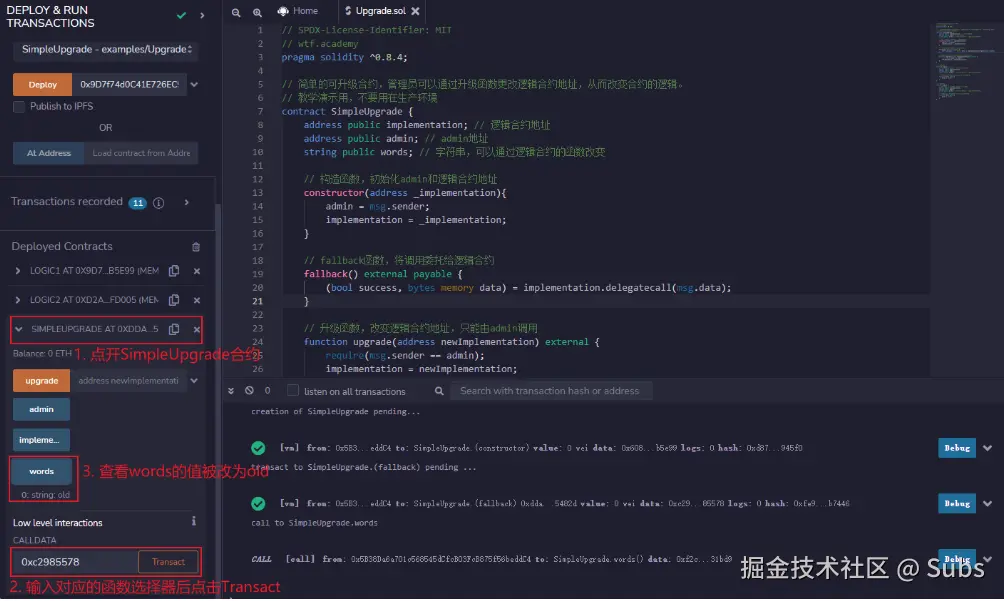1004x601 pixels.
Task: Clear the terminal console output
Action: click(x=247, y=390)
